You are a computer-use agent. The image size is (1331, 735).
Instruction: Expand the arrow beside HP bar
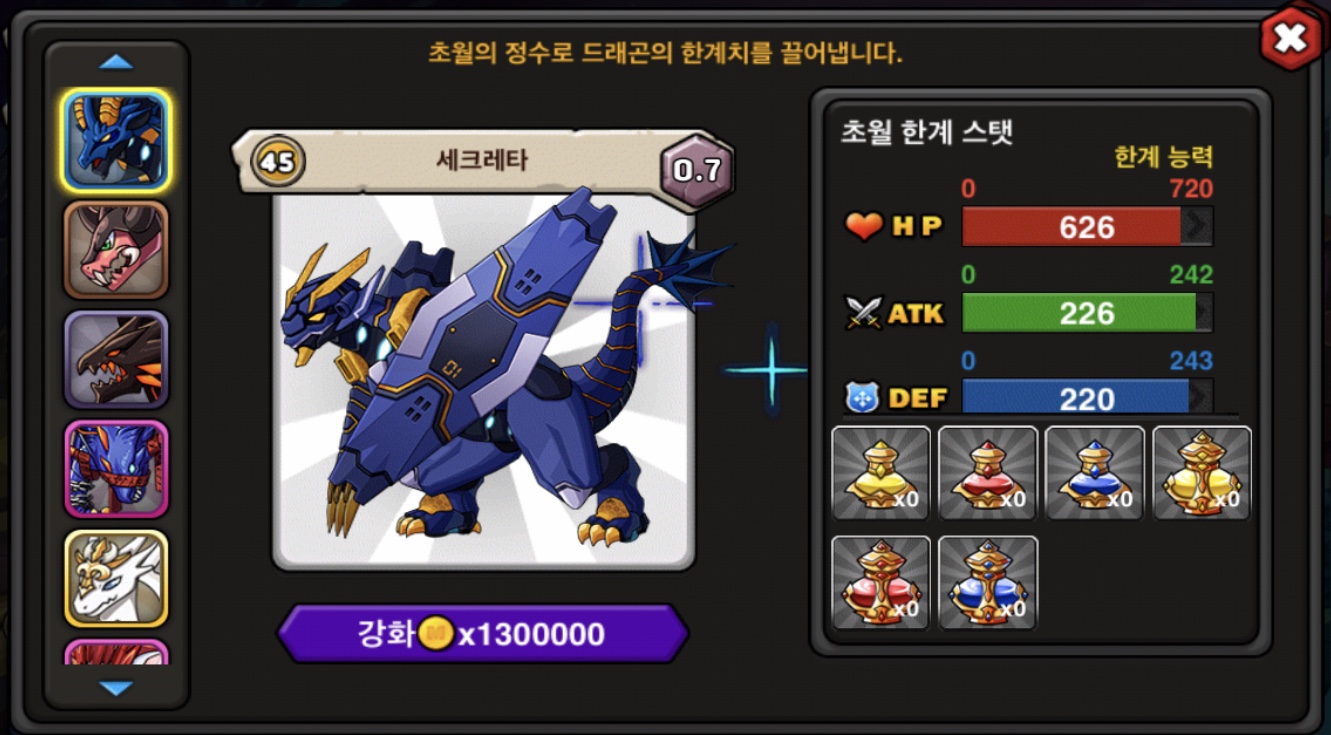1197,227
